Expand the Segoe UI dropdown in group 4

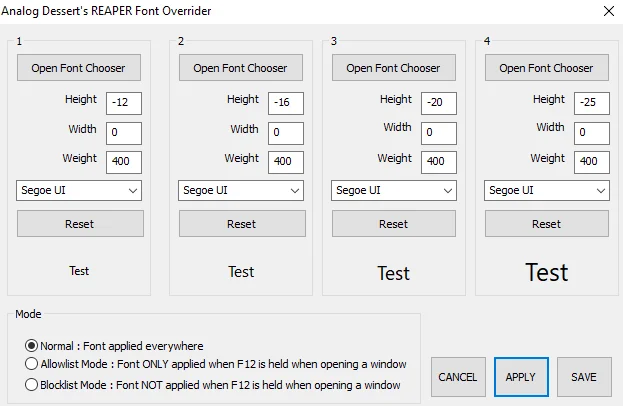click(x=547, y=191)
